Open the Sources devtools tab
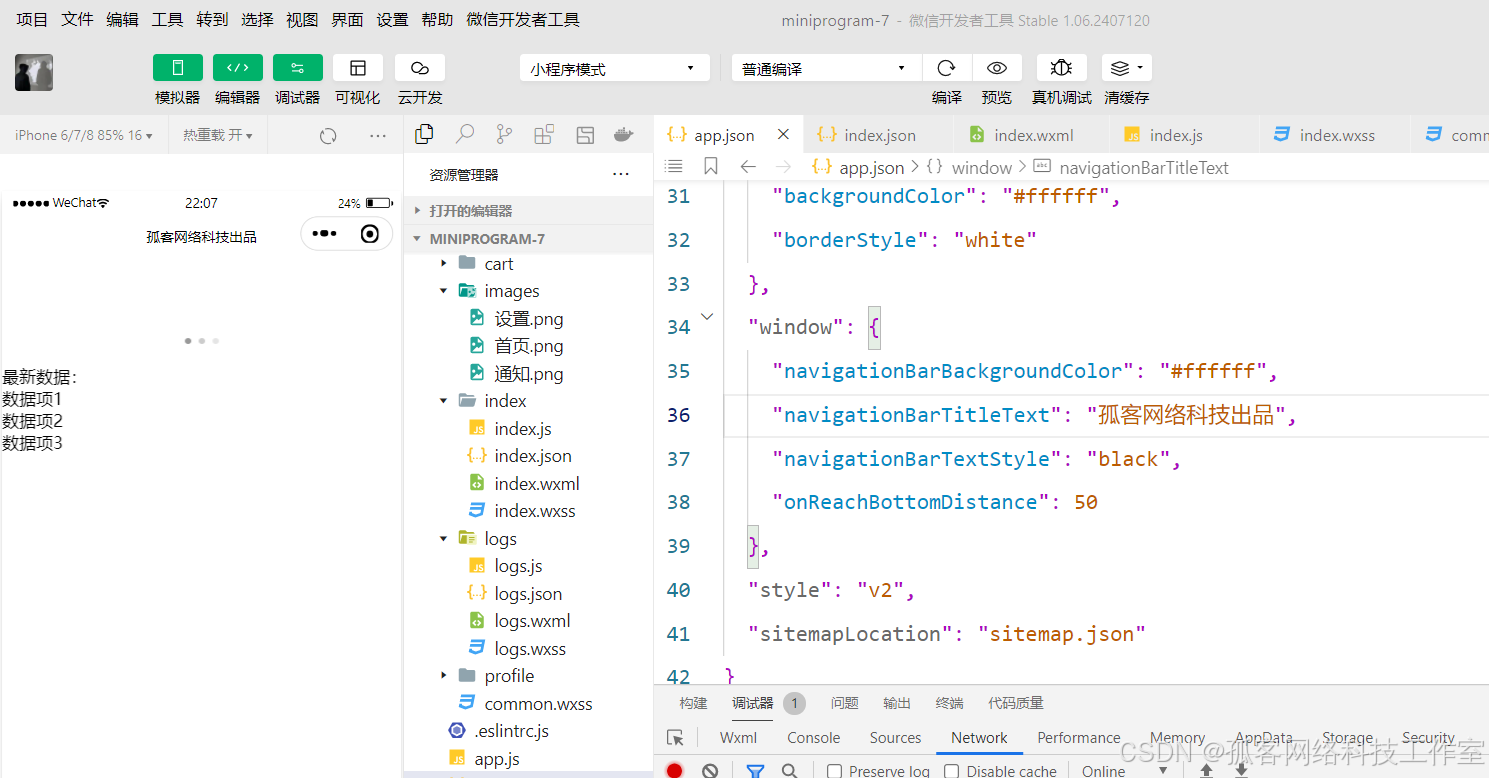This screenshot has height=778, width=1489. (x=895, y=738)
